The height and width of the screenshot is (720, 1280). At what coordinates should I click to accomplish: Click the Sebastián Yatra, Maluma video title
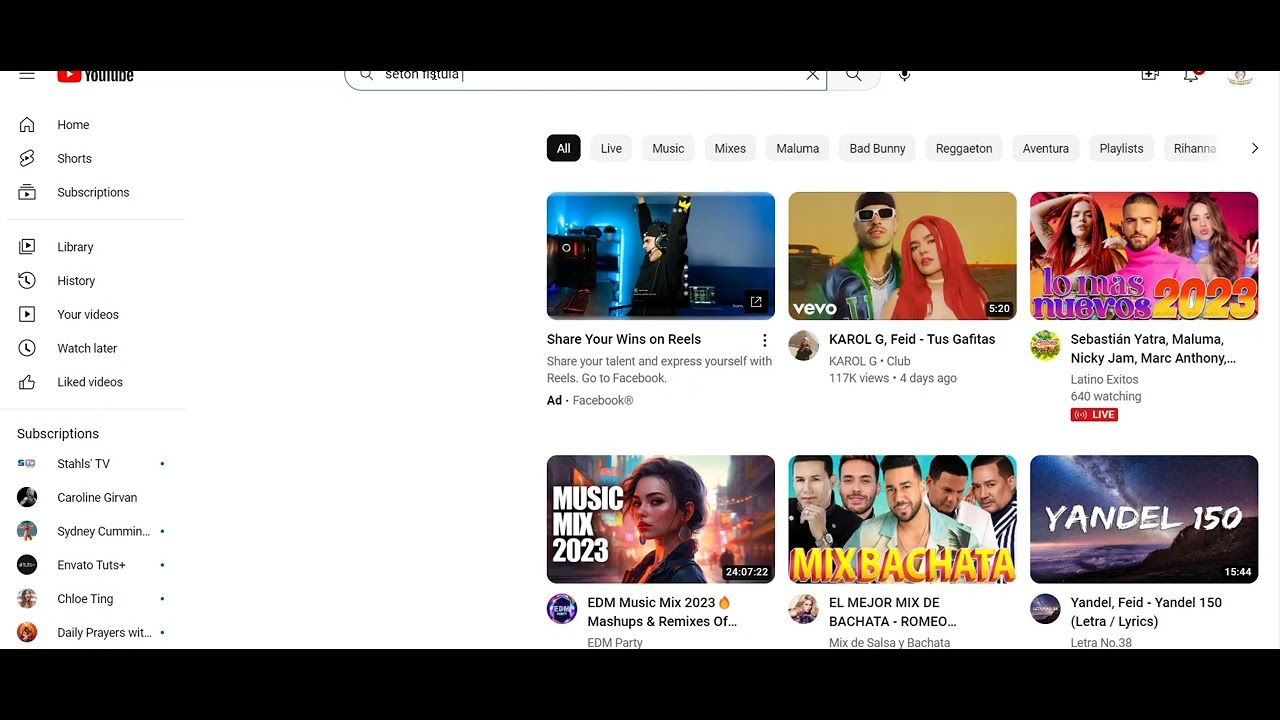click(1153, 349)
